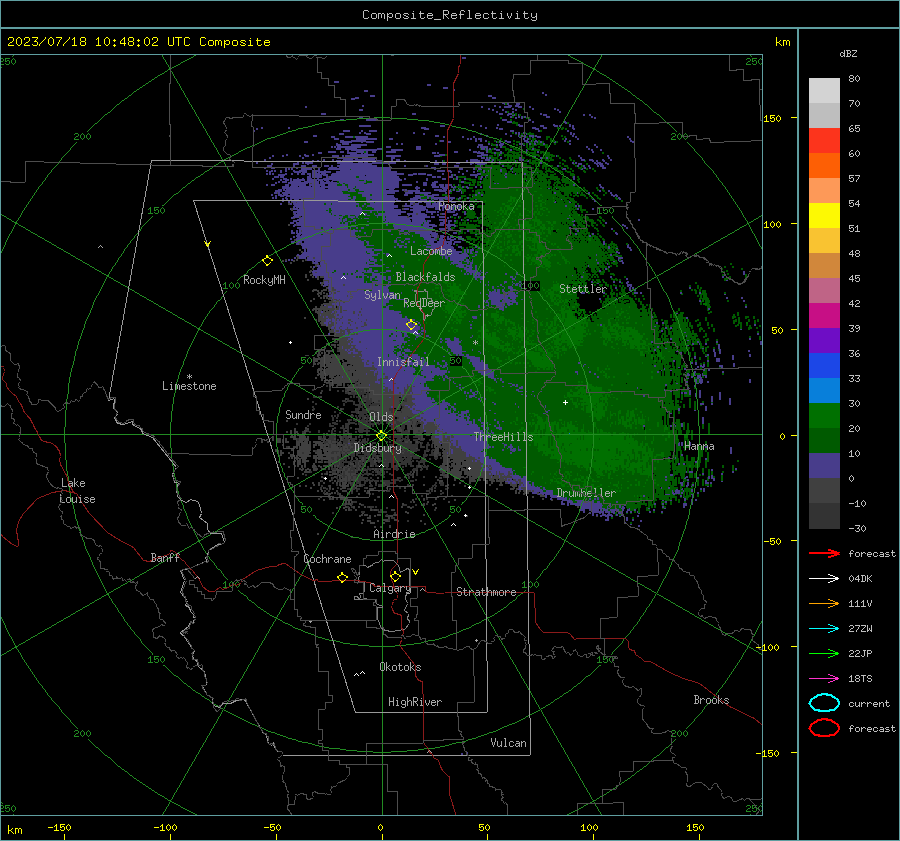Click the Calgary city label
Viewport: 900px width, 841px height.
tap(390, 588)
